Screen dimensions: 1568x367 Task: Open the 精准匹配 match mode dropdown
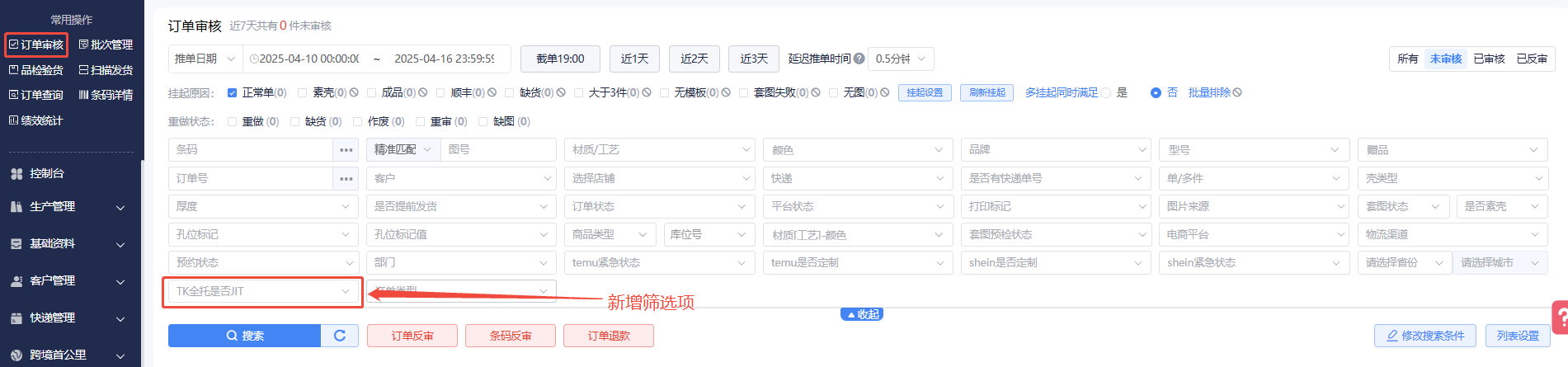(x=403, y=149)
